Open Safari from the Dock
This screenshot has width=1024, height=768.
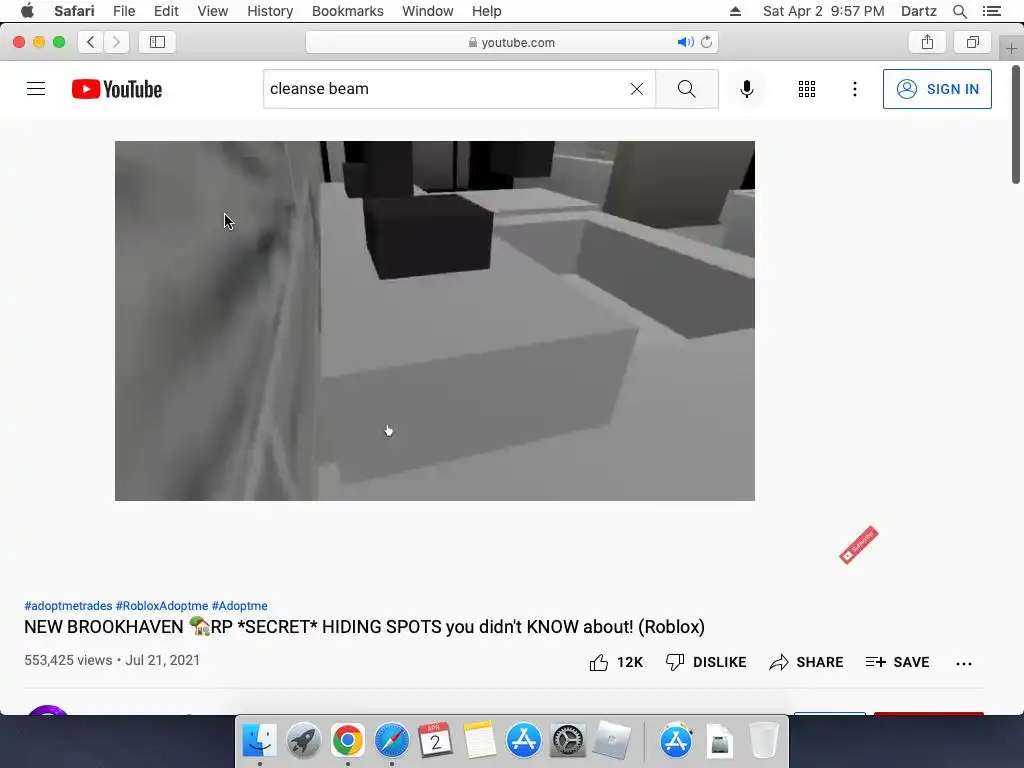(x=392, y=741)
